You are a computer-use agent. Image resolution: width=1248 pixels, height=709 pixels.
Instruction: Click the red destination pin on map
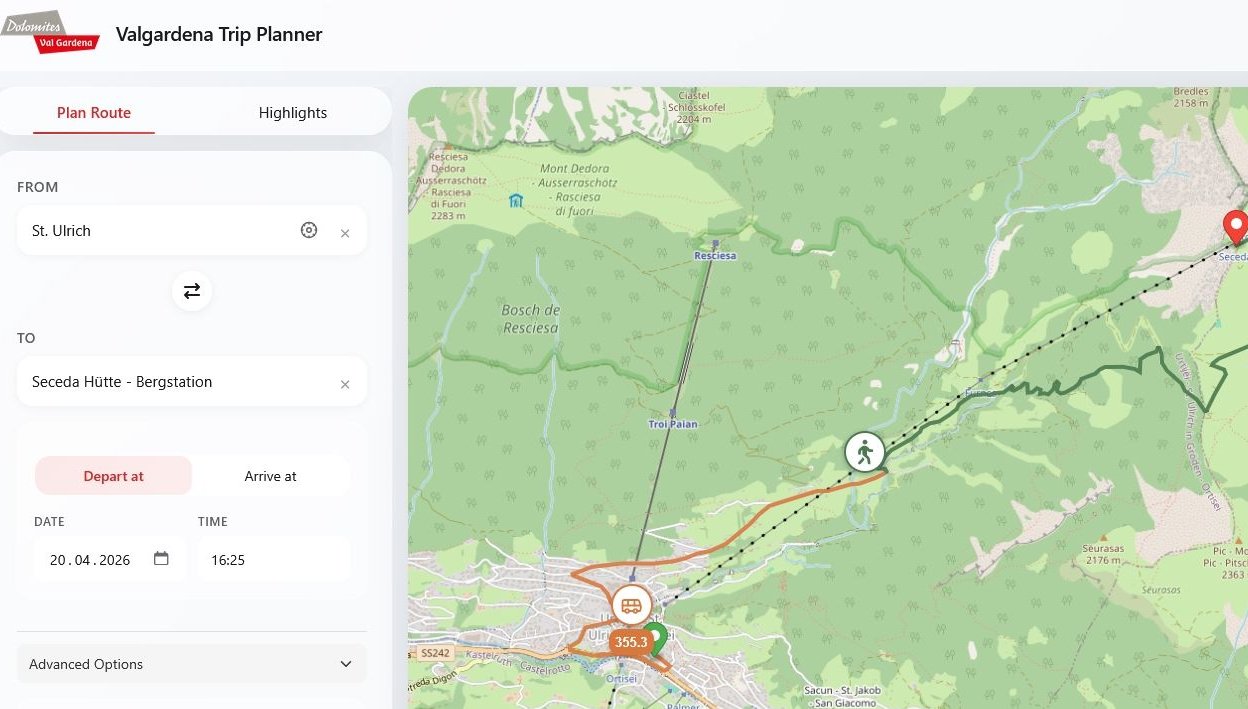tap(1236, 228)
